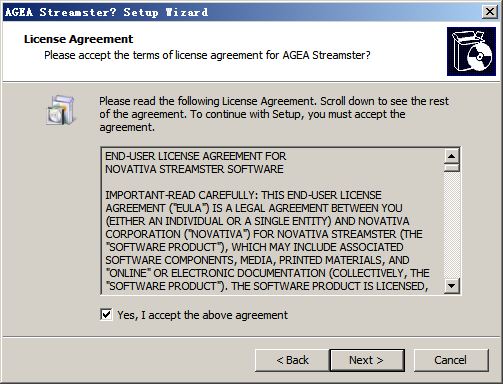Click the 'Yes, I accept the above agreement' label
The height and width of the screenshot is (384, 503).
[202, 315]
